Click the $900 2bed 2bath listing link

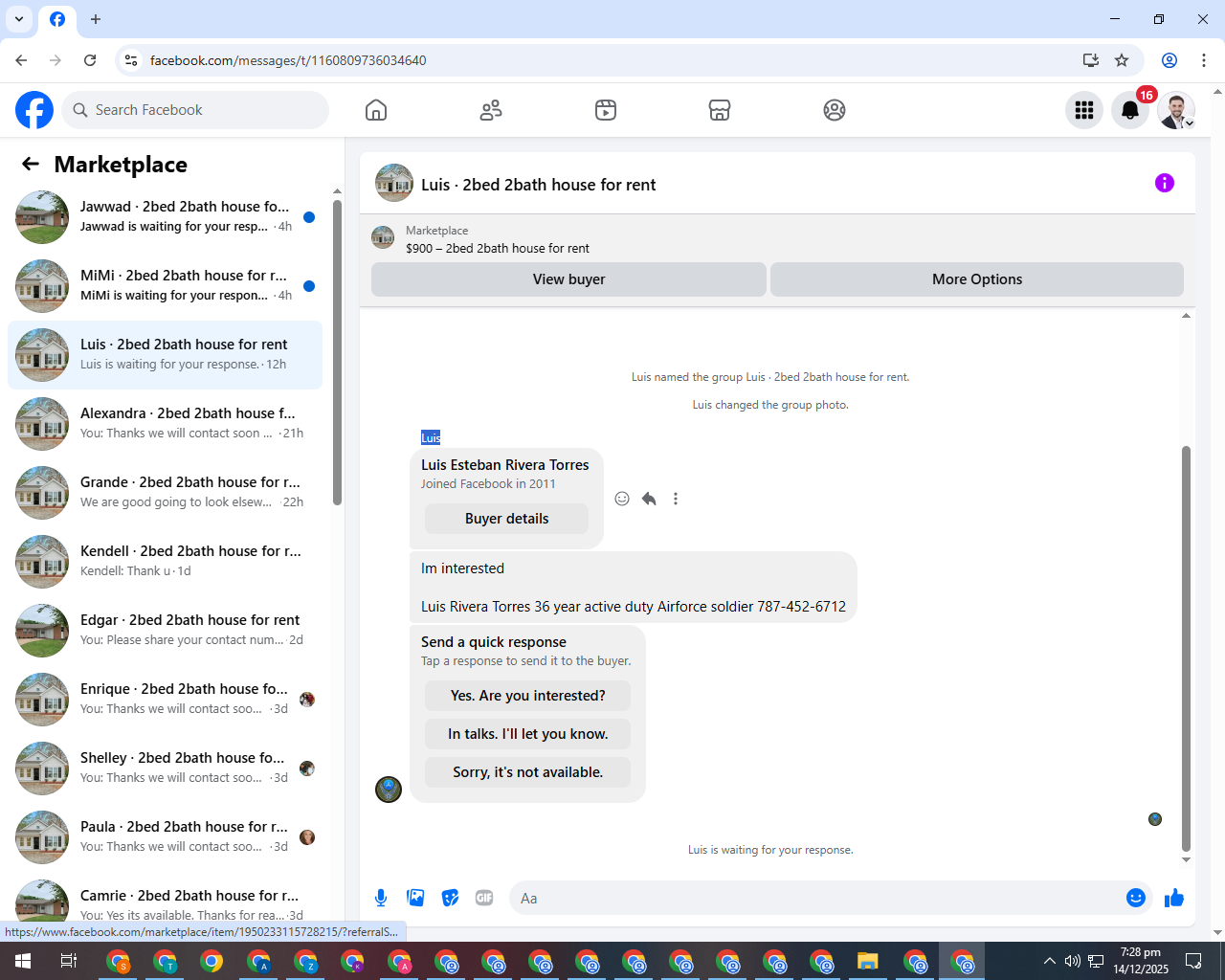[498, 248]
